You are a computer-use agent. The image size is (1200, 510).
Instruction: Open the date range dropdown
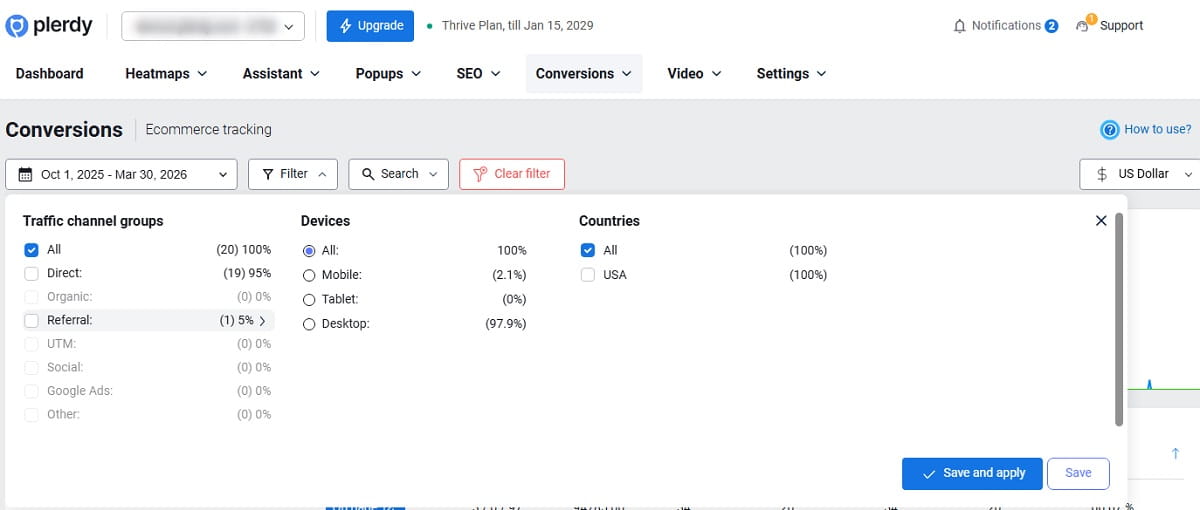[x=121, y=174]
